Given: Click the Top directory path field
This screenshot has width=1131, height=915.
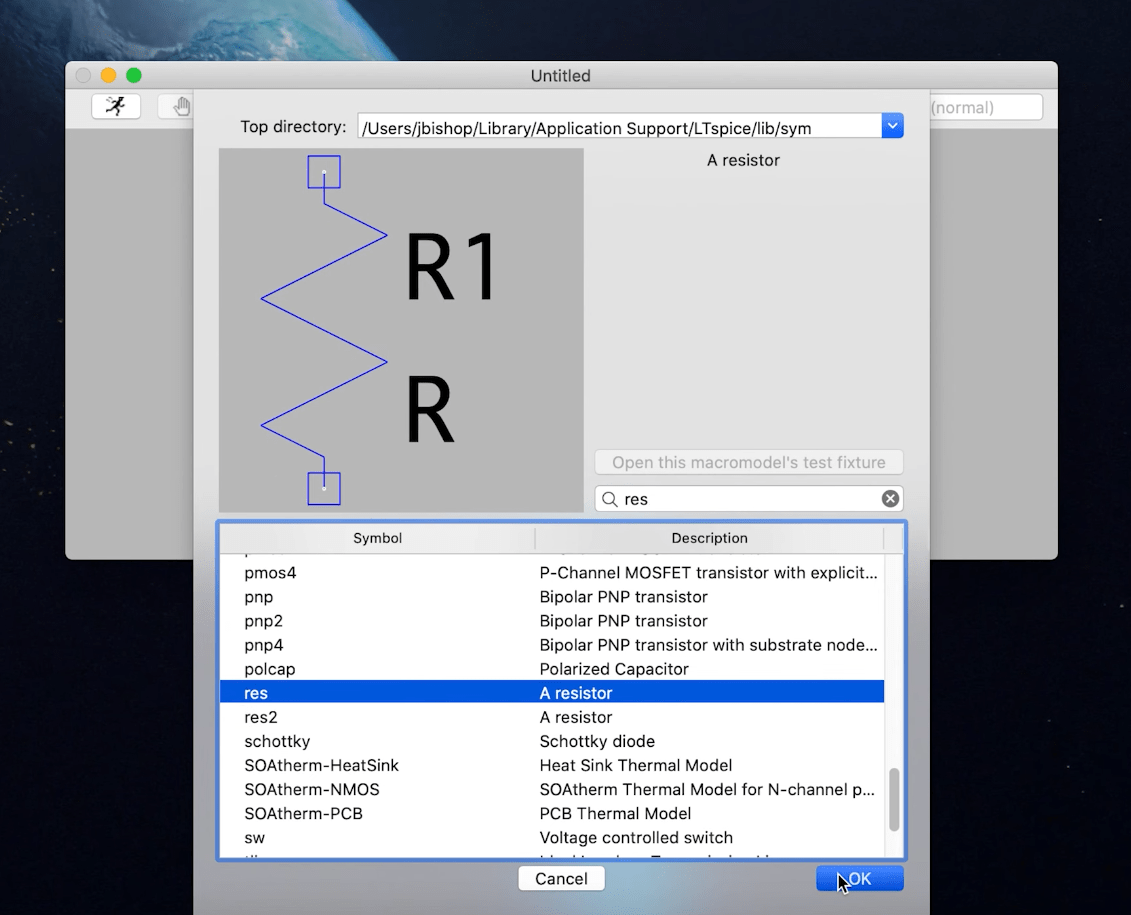Looking at the screenshot, I should click(x=620, y=126).
